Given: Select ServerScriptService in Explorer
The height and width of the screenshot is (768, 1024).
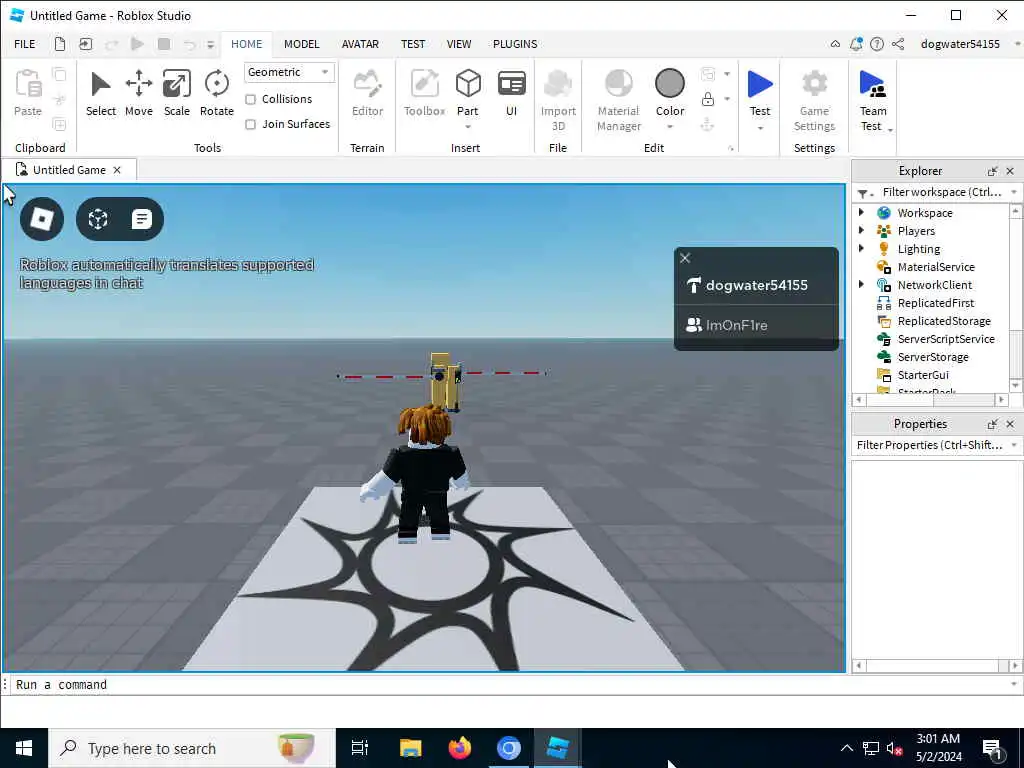Looking at the screenshot, I should 946,338.
